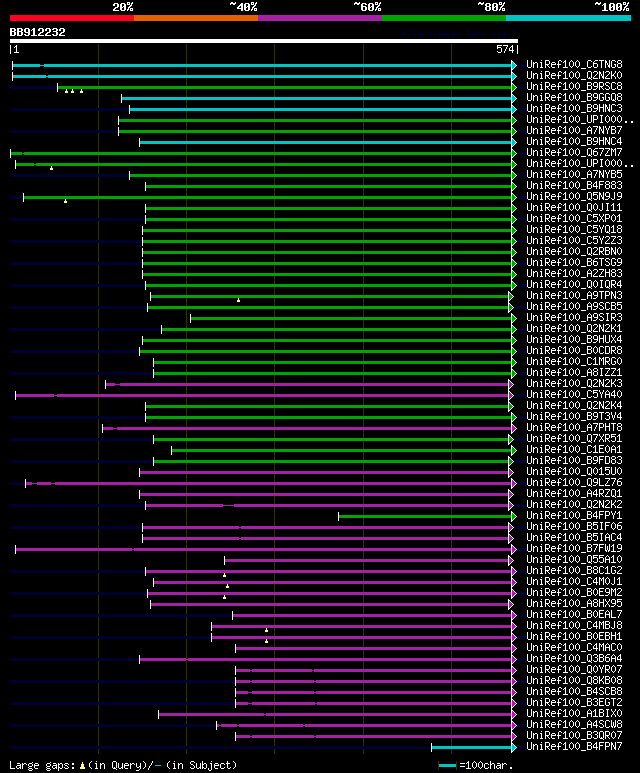
Task: Click the arrowhead ending the UniRef100_Q2N2K0 bar
Action: click(514, 76)
